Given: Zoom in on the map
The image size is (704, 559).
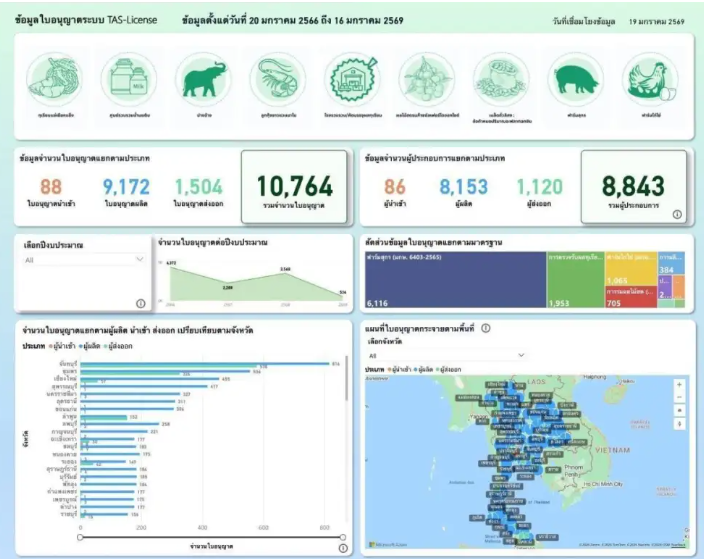Looking at the screenshot, I should [680, 384].
